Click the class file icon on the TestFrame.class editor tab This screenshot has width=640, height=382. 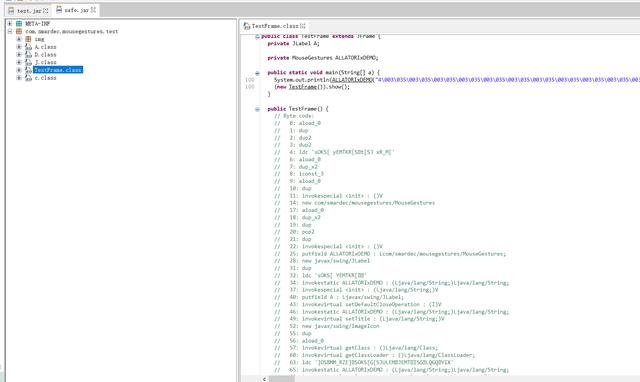tap(247, 26)
